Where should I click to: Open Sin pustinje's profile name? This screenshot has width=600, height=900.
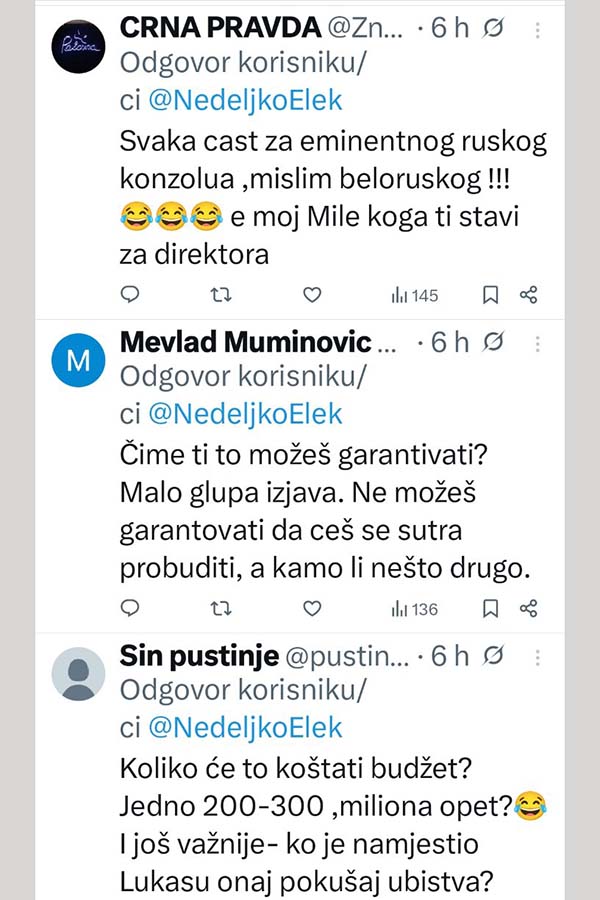point(198,657)
